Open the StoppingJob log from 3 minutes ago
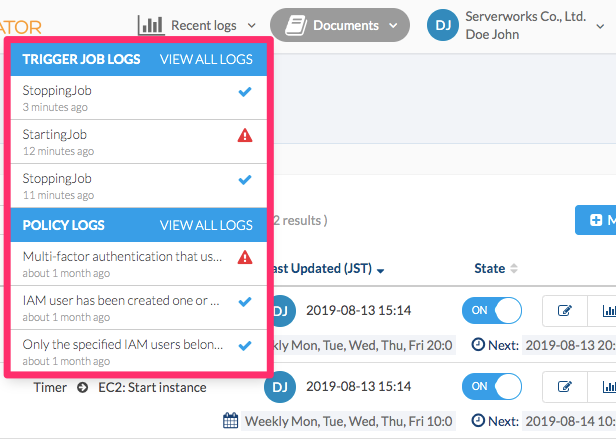 pos(139,98)
